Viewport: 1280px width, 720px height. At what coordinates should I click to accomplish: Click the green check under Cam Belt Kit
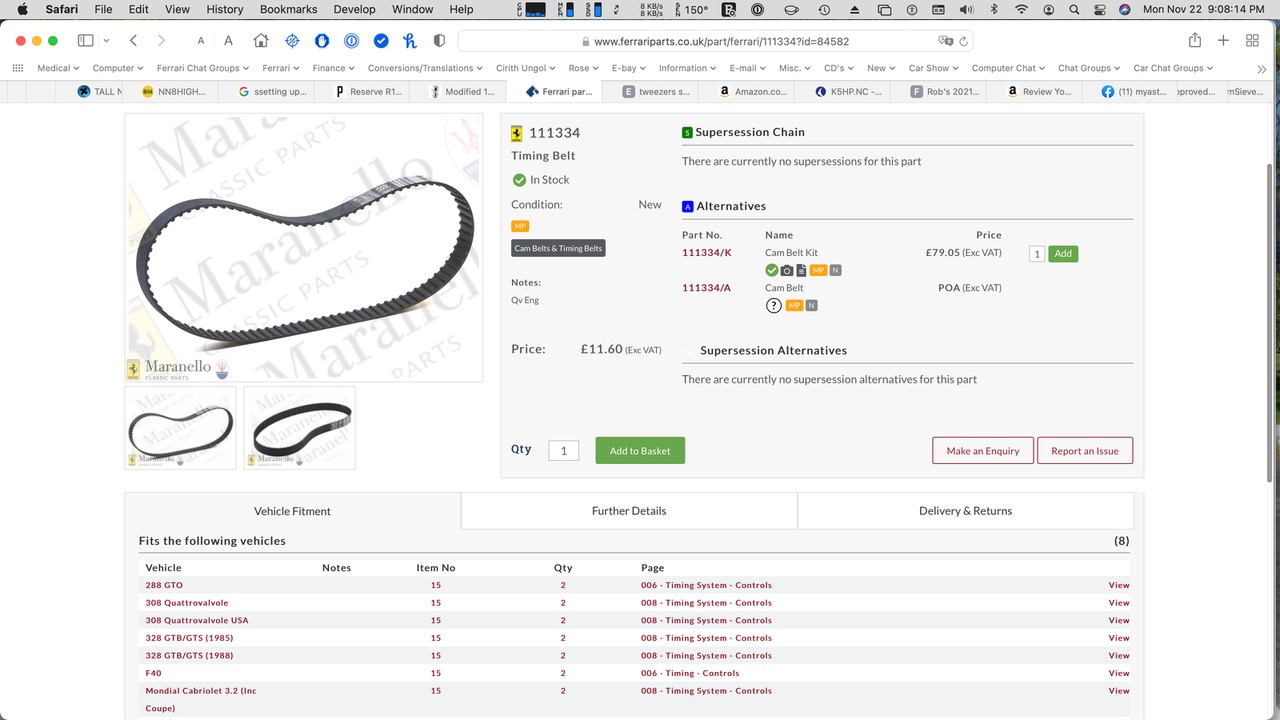point(772,271)
